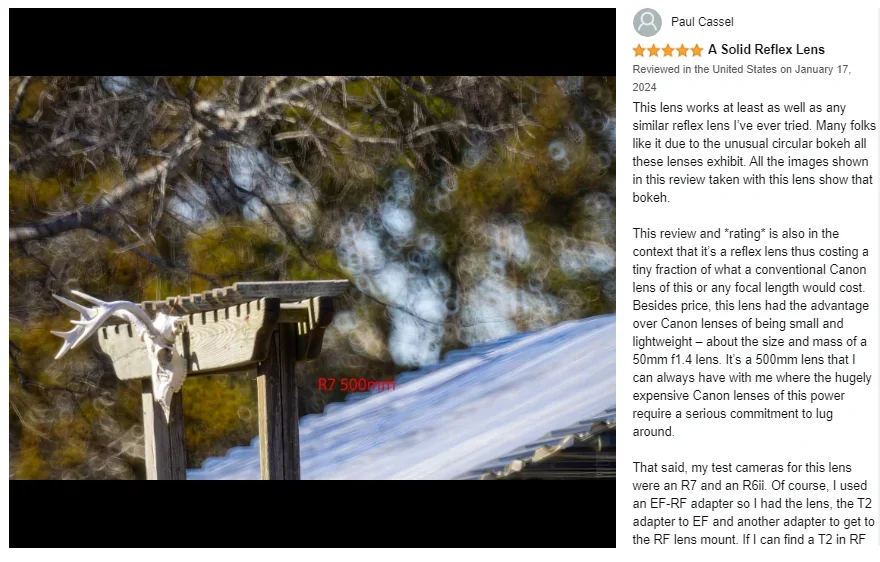Click the paragraph starting This lens works
880x562 pixels.
click(x=753, y=152)
